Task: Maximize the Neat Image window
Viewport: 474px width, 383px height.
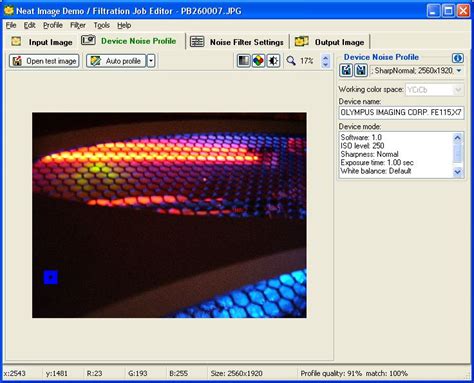Action: point(448,11)
